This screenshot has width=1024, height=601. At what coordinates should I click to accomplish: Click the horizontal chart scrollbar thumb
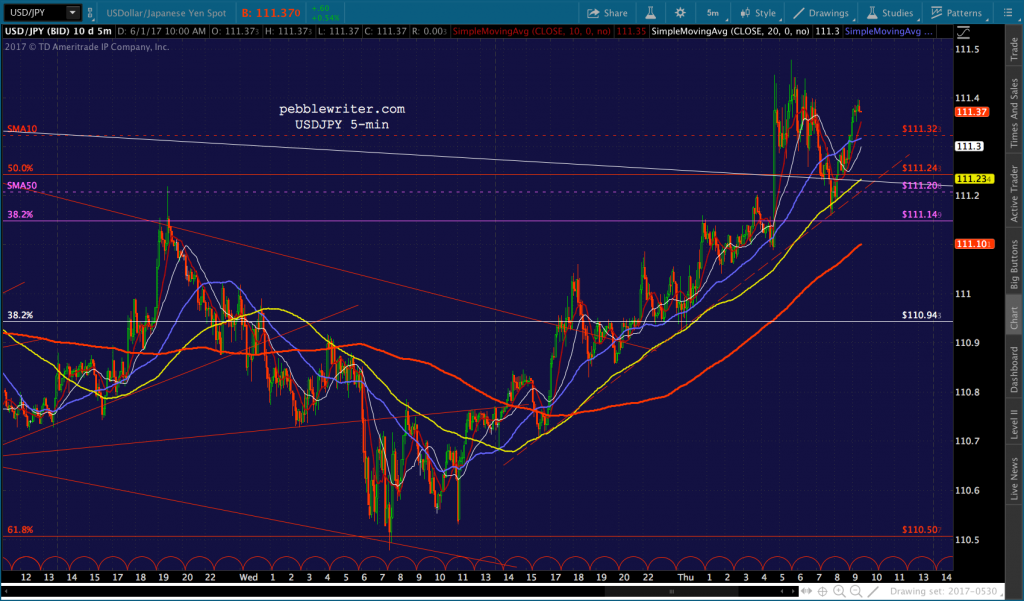672,591
